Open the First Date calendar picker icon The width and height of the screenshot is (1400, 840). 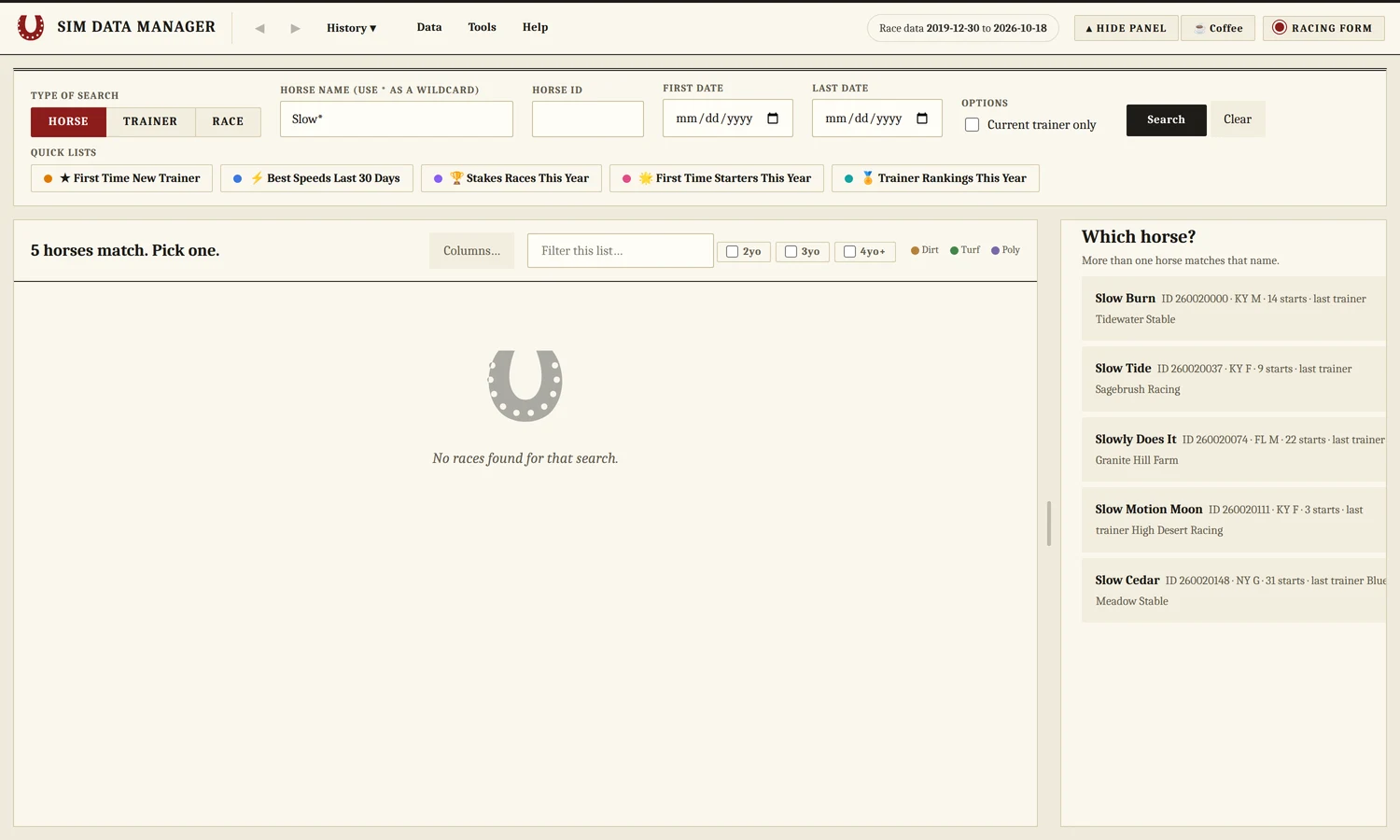coord(773,119)
